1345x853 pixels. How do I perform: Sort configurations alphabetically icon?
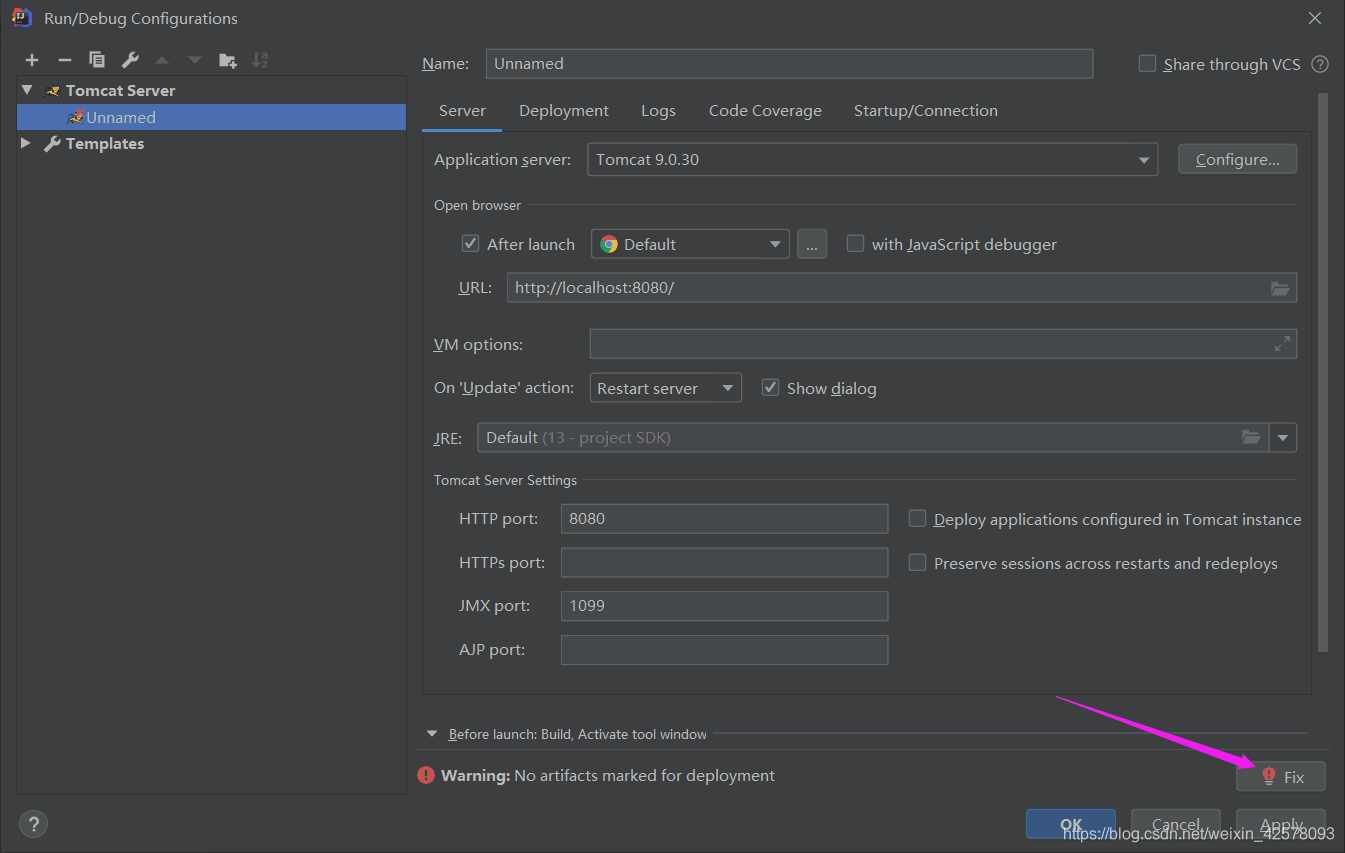coord(260,60)
